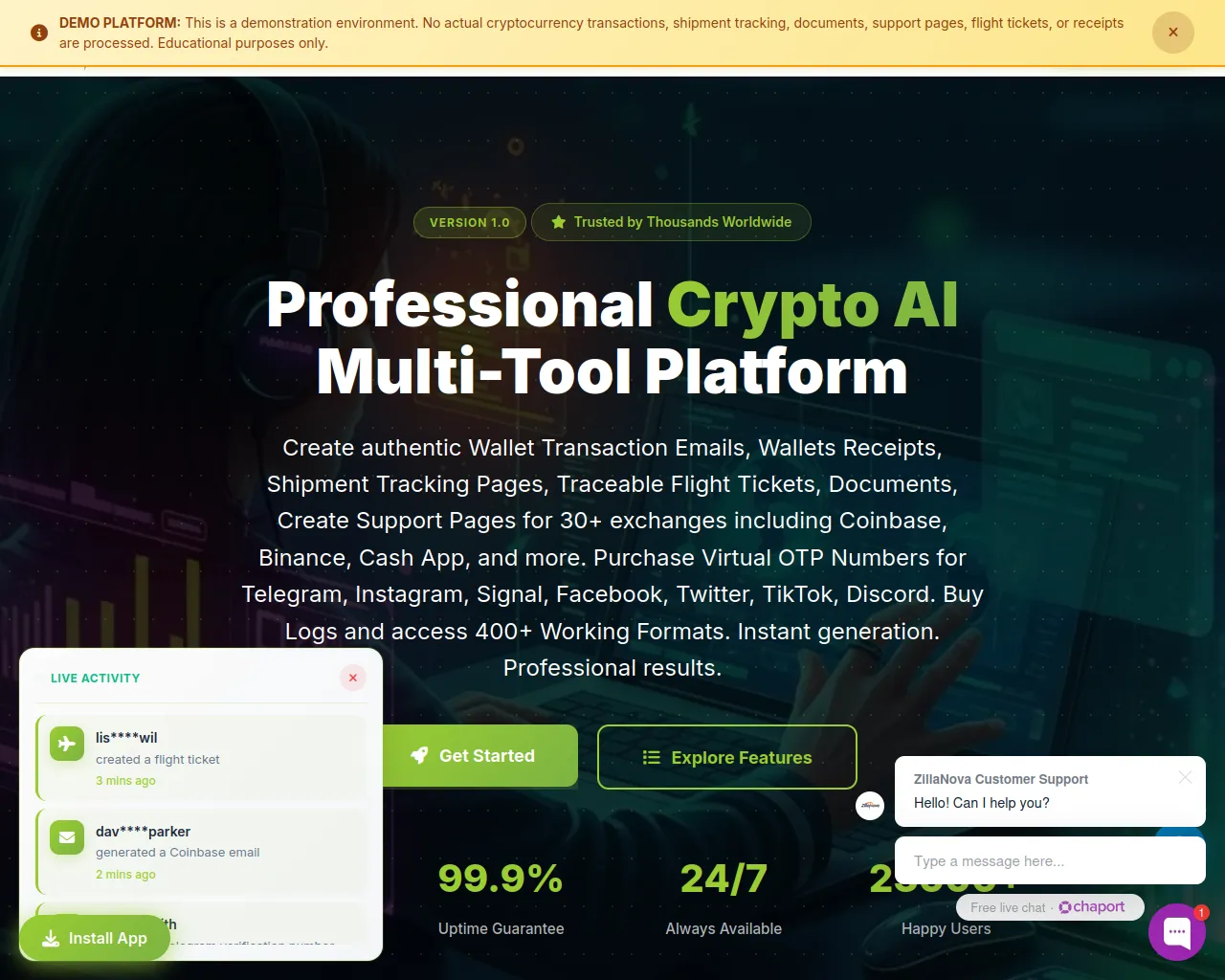Viewport: 1225px width, 980px height.
Task: Click the 3 mins ago timestamp
Action: click(x=125, y=781)
